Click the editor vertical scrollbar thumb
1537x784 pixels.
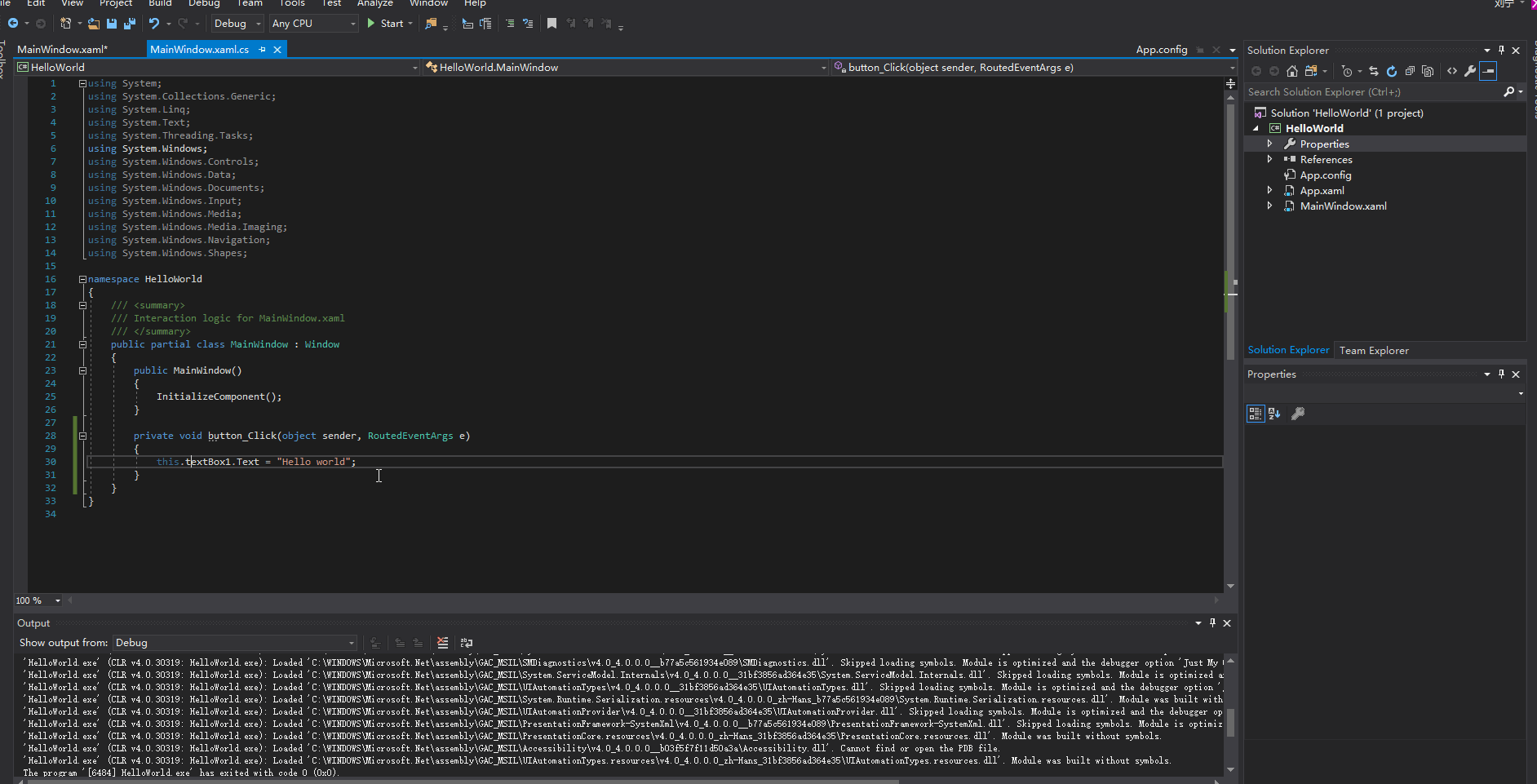click(1230, 230)
